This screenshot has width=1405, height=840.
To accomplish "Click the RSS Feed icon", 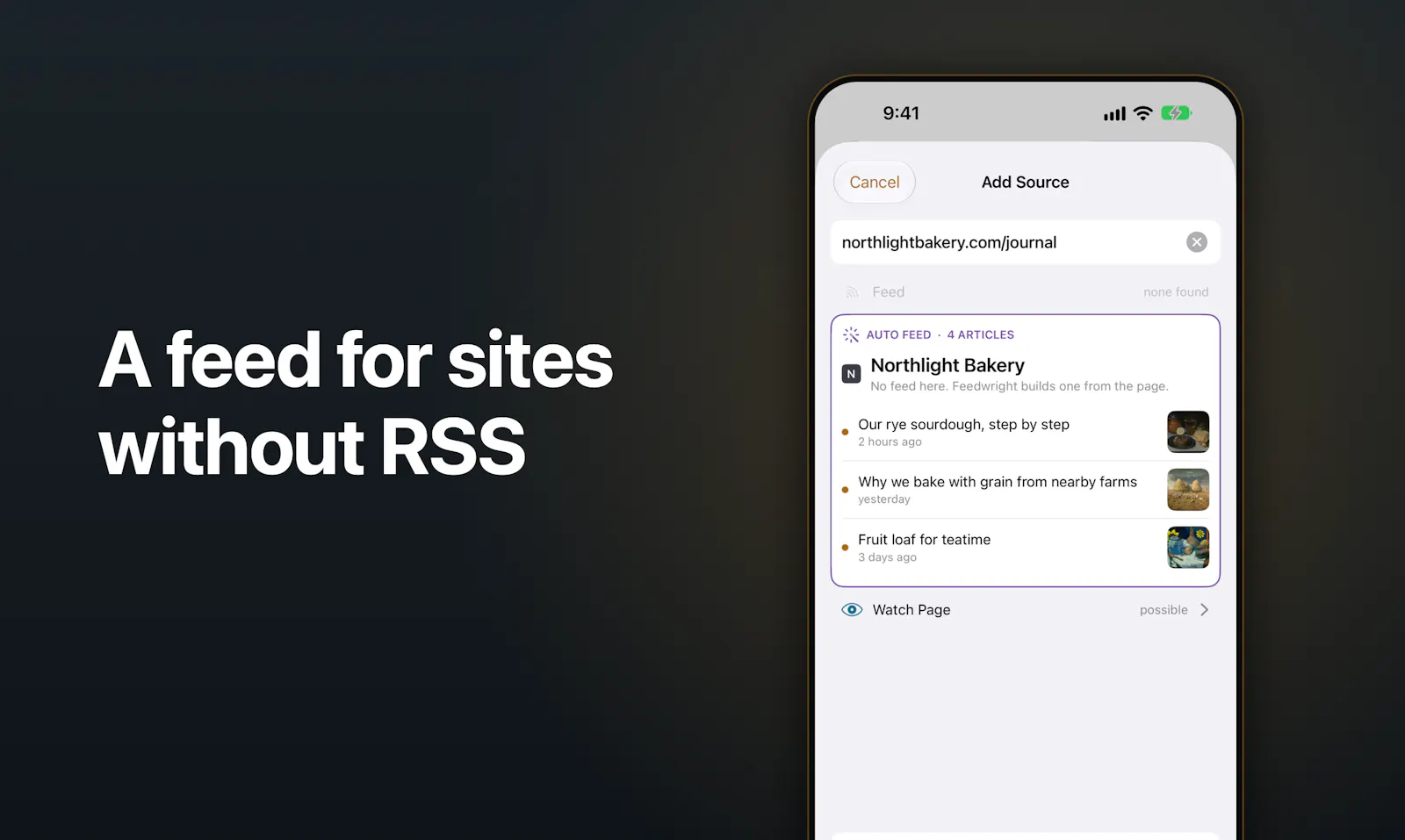I will click(x=852, y=292).
